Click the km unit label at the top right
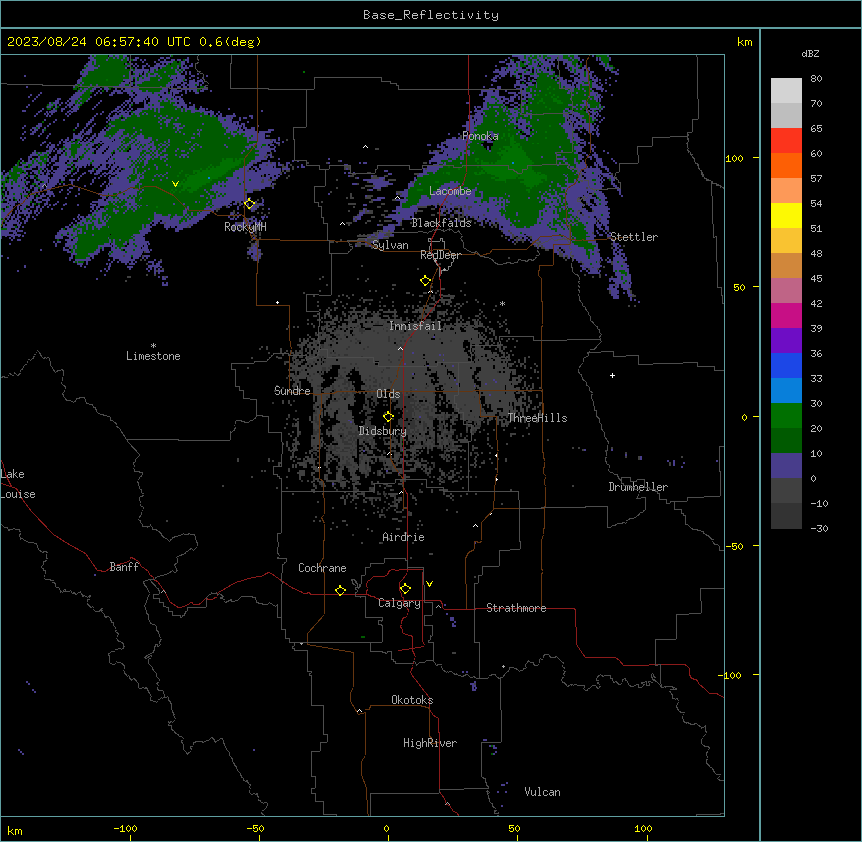This screenshot has height=842, width=862. pyautogui.click(x=745, y=42)
